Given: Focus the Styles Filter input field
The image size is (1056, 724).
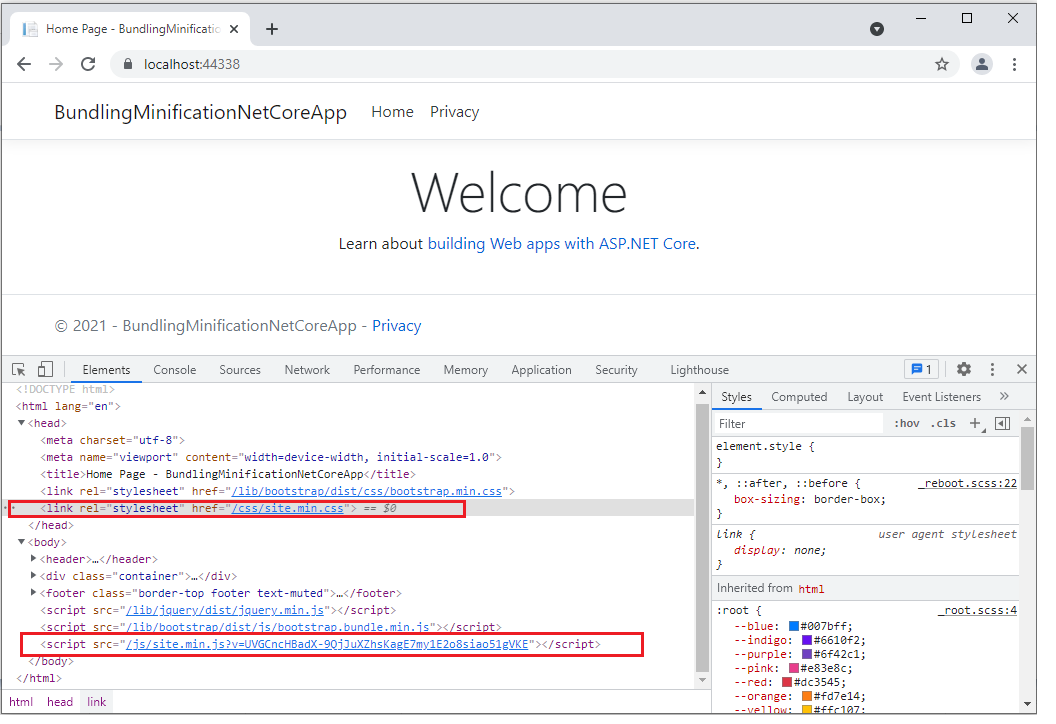Looking at the screenshot, I should tap(798, 424).
